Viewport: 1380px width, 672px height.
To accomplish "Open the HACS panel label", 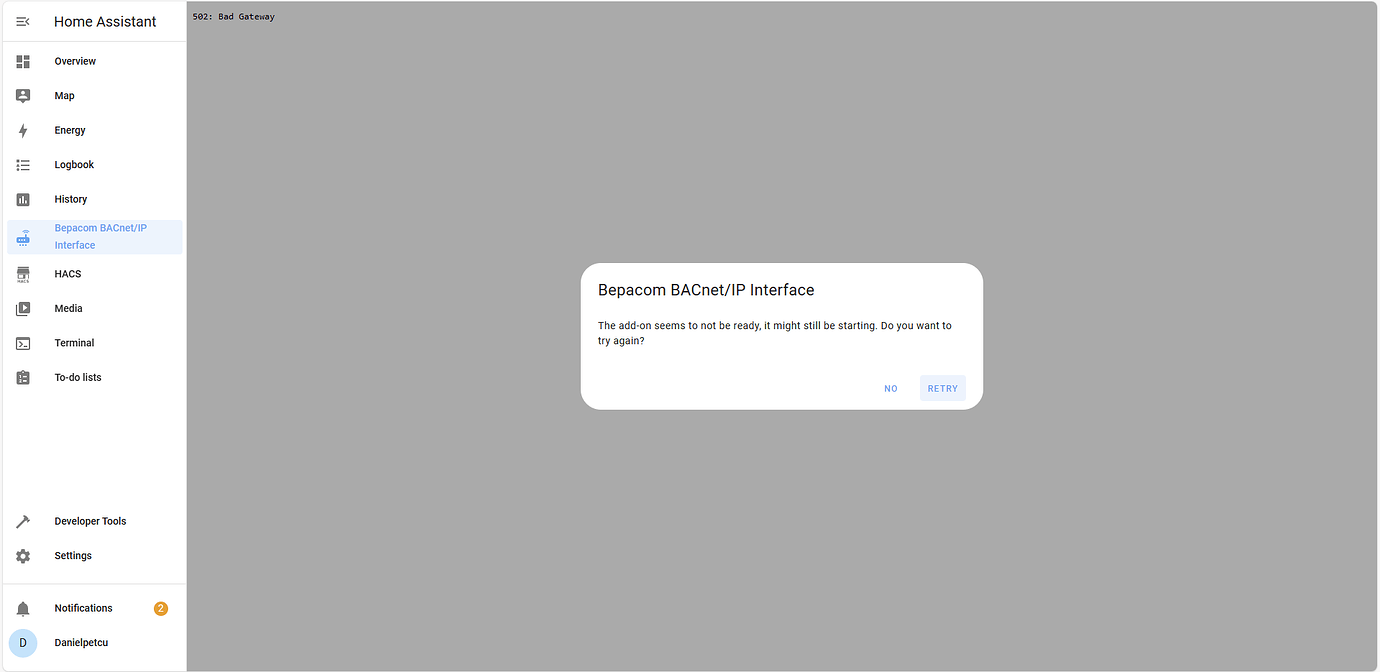I will click(68, 274).
